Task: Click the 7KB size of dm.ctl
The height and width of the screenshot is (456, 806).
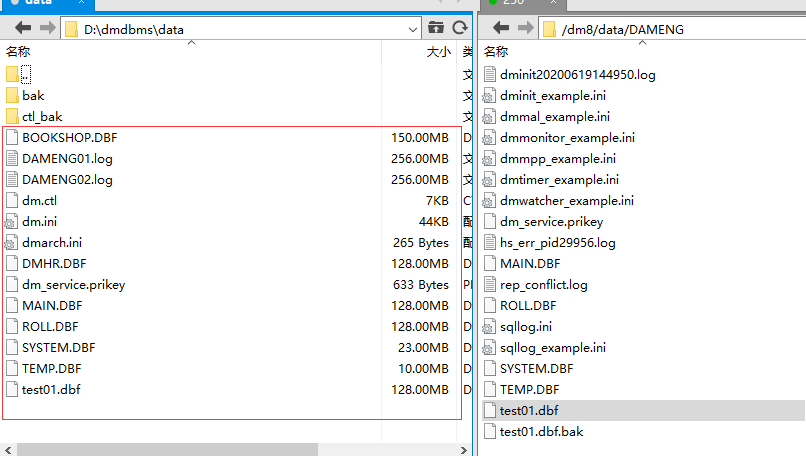Action: [x=437, y=200]
